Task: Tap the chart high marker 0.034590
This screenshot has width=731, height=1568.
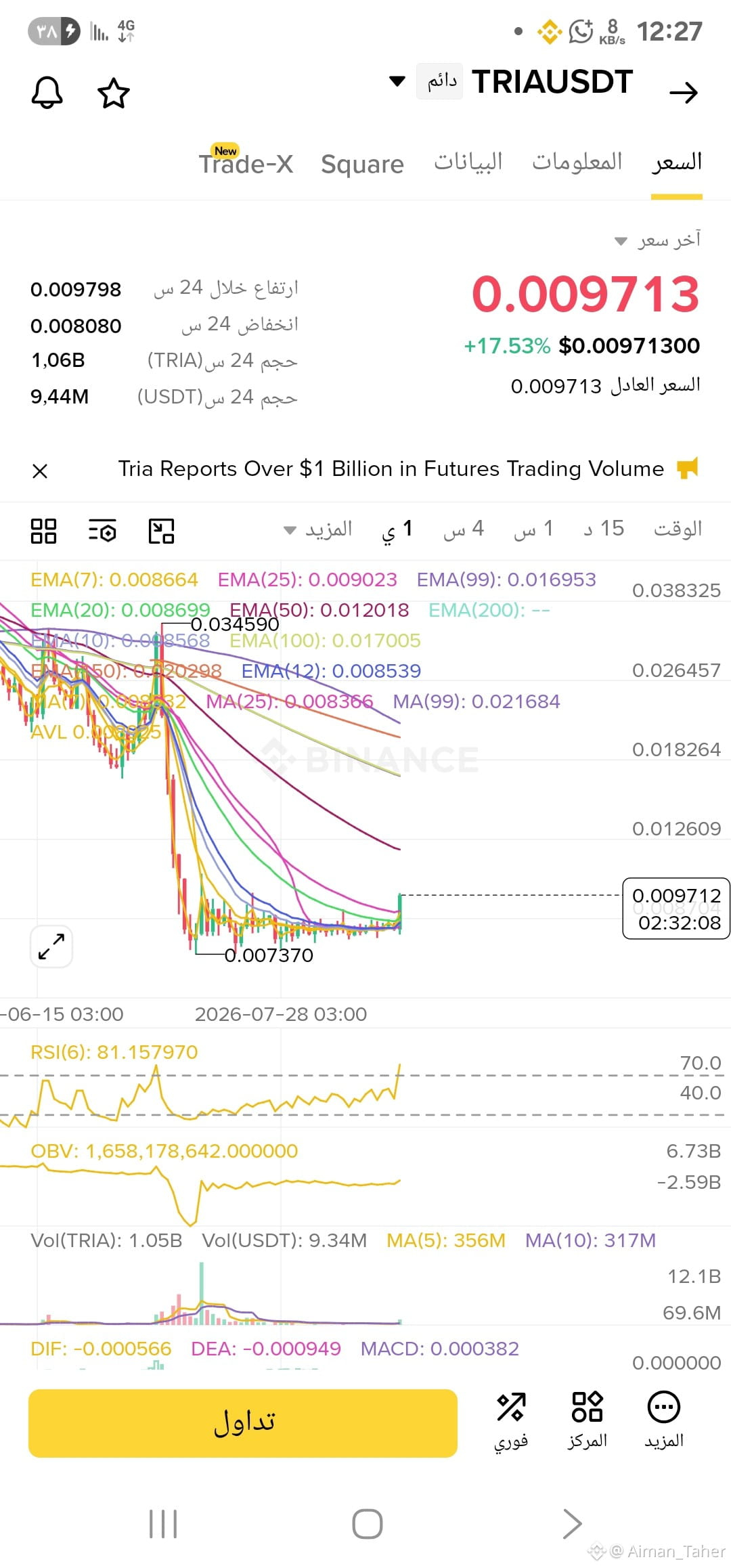Action: [235, 624]
